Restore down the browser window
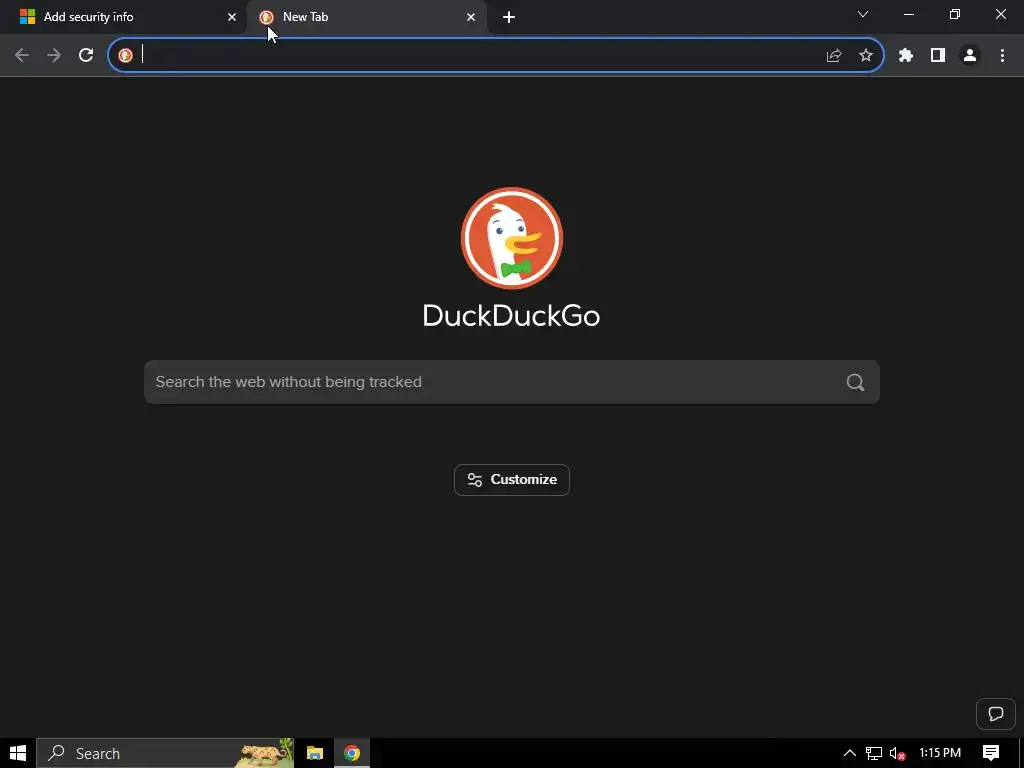The height and width of the screenshot is (768, 1024). [955, 14]
